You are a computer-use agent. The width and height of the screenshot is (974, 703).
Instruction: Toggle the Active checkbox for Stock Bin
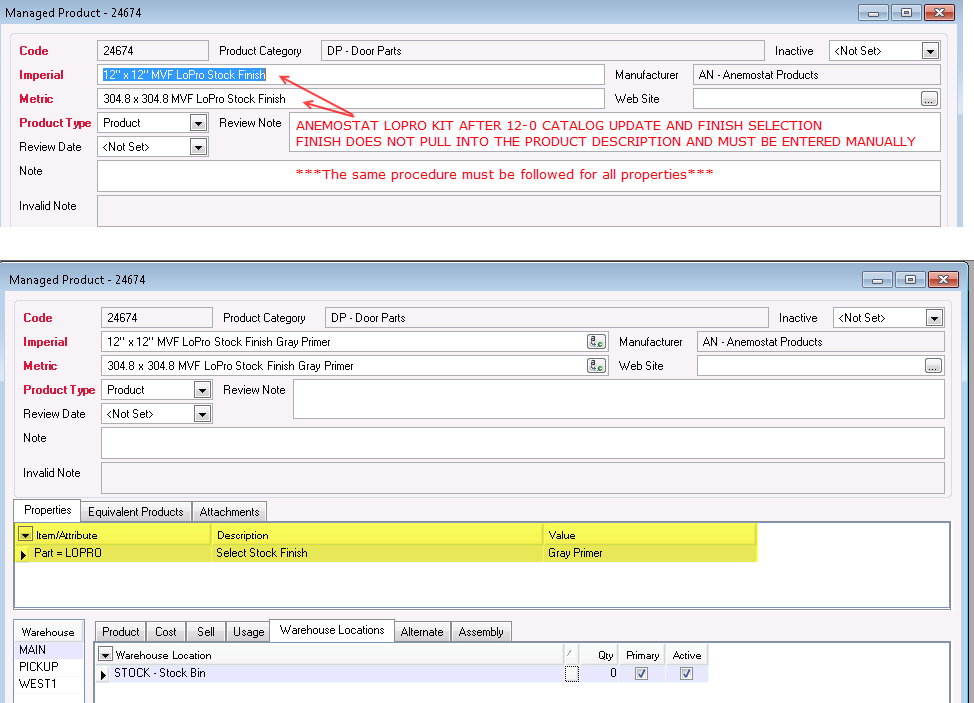click(686, 674)
